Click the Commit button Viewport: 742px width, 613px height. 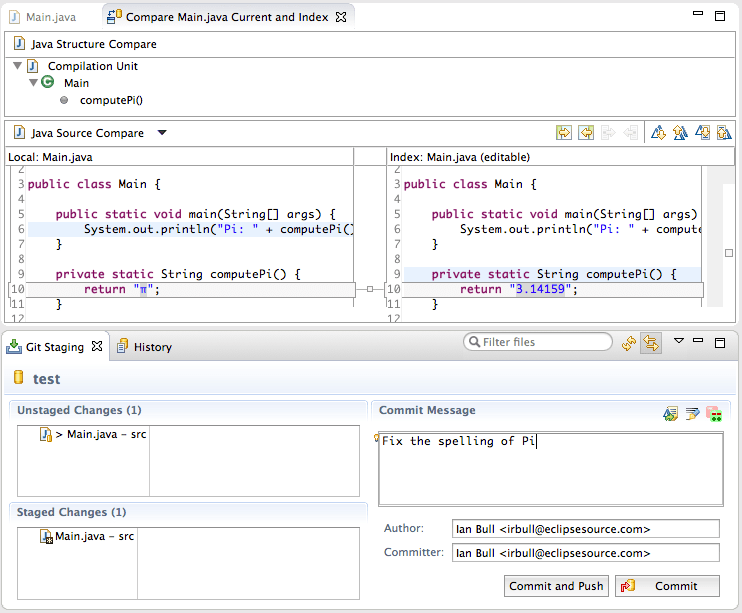[x=667, y=586]
